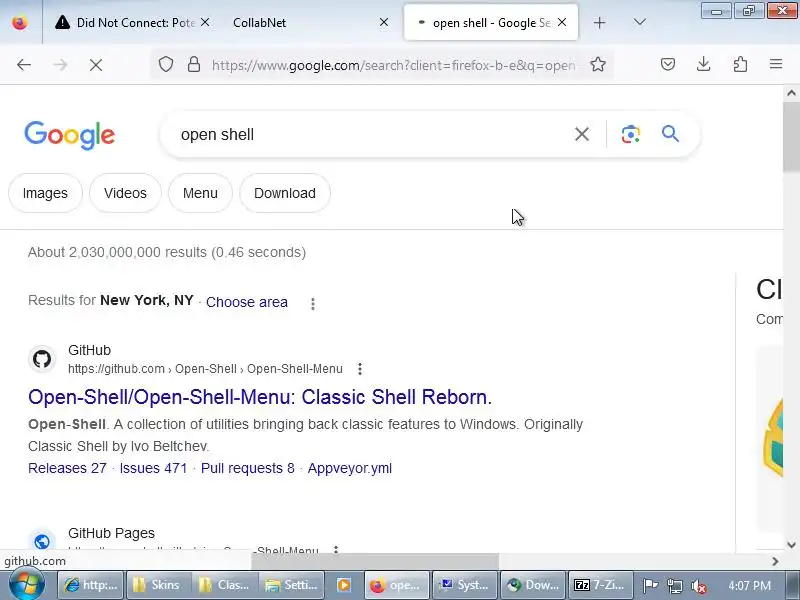
Task: Open Pull requests 8 sitelink
Action: click(247, 468)
